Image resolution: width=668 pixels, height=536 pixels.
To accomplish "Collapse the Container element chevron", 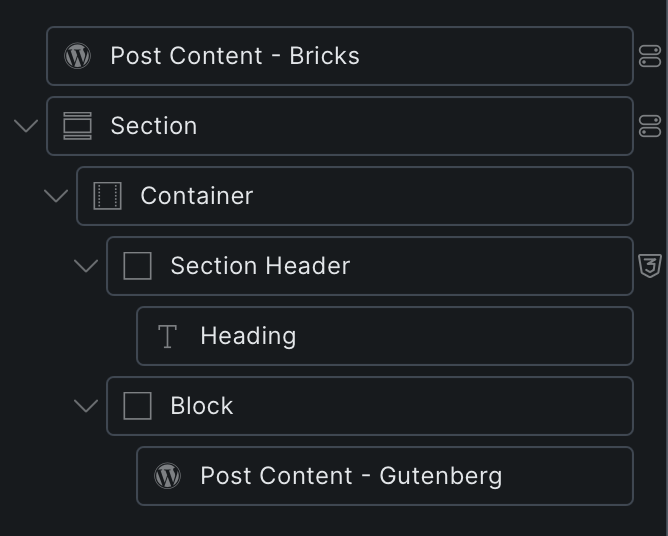I will pos(56,196).
